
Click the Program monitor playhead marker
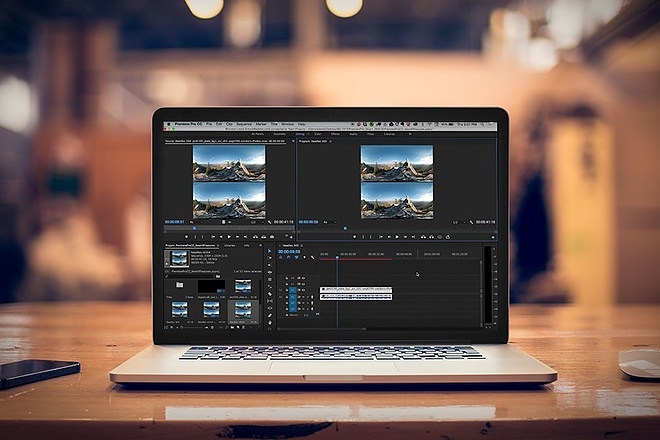pyautogui.click(x=345, y=229)
